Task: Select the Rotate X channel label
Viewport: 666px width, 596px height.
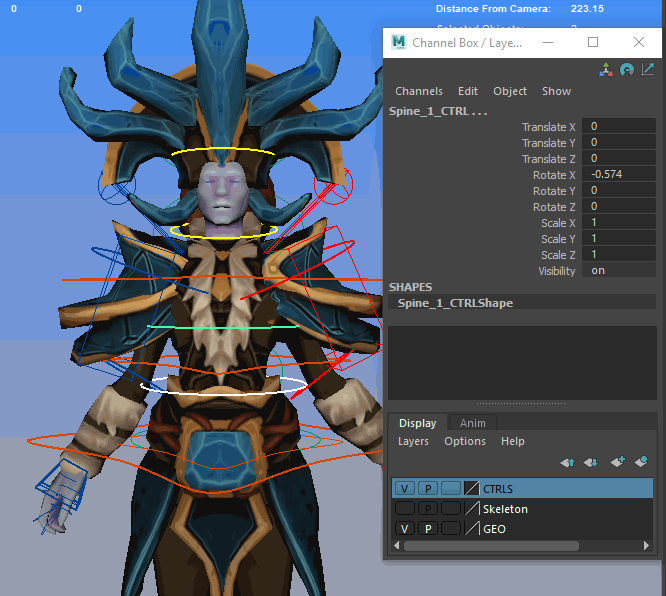Action: coord(554,175)
